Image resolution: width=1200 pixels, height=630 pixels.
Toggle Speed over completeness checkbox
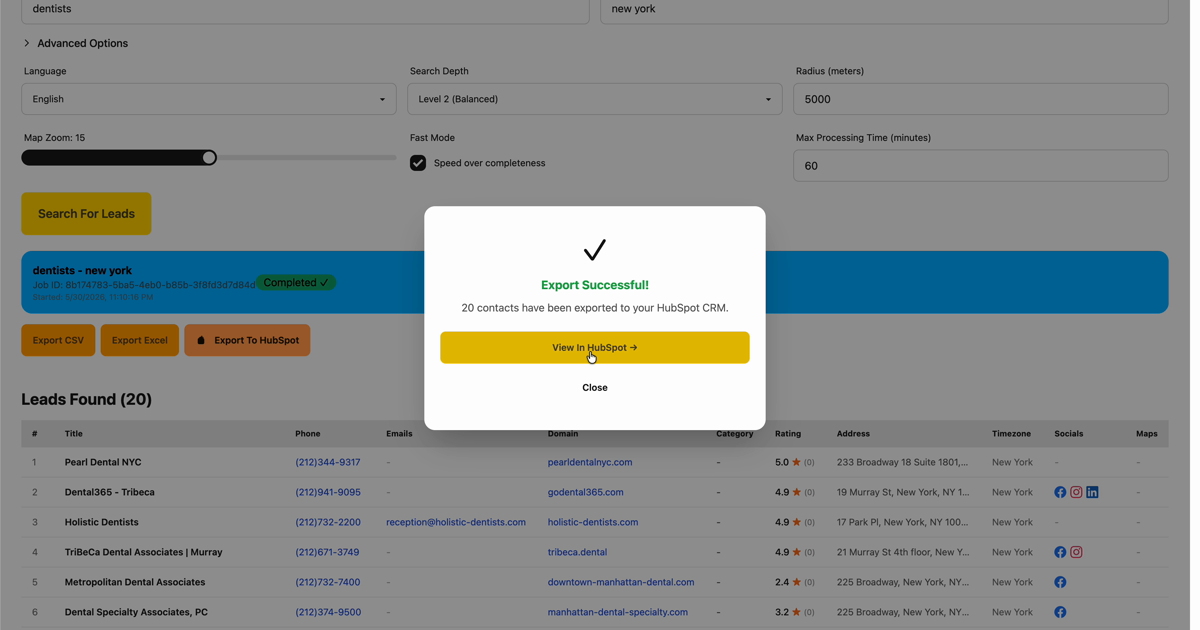coord(418,163)
